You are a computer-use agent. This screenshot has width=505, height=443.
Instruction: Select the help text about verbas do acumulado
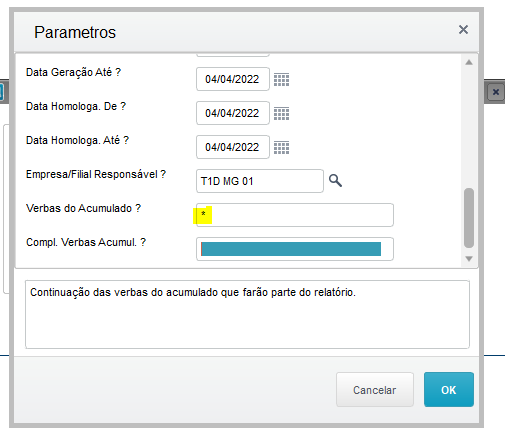(x=193, y=292)
